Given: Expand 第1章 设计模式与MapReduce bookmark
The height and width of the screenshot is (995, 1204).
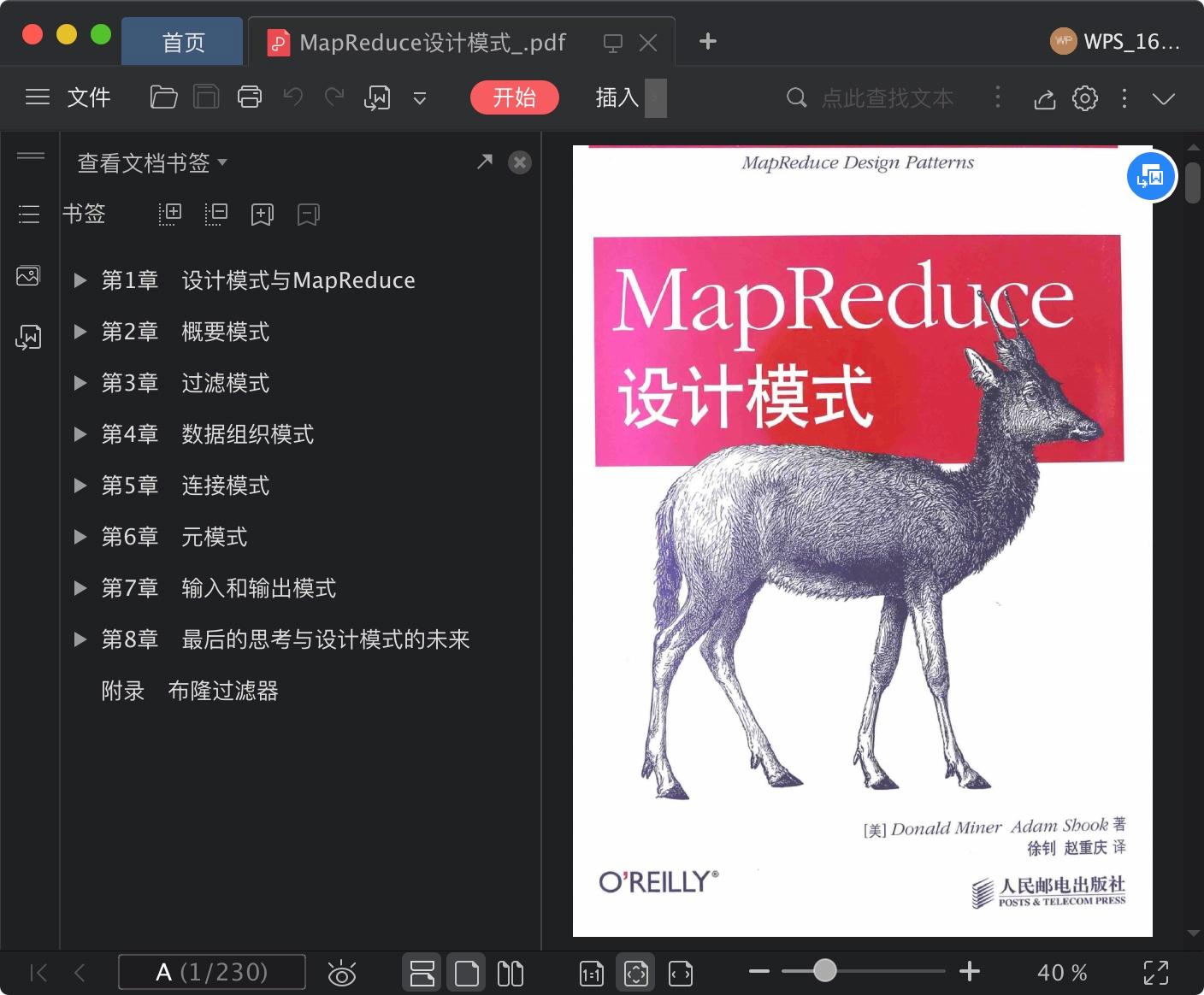Looking at the screenshot, I should tap(80, 280).
